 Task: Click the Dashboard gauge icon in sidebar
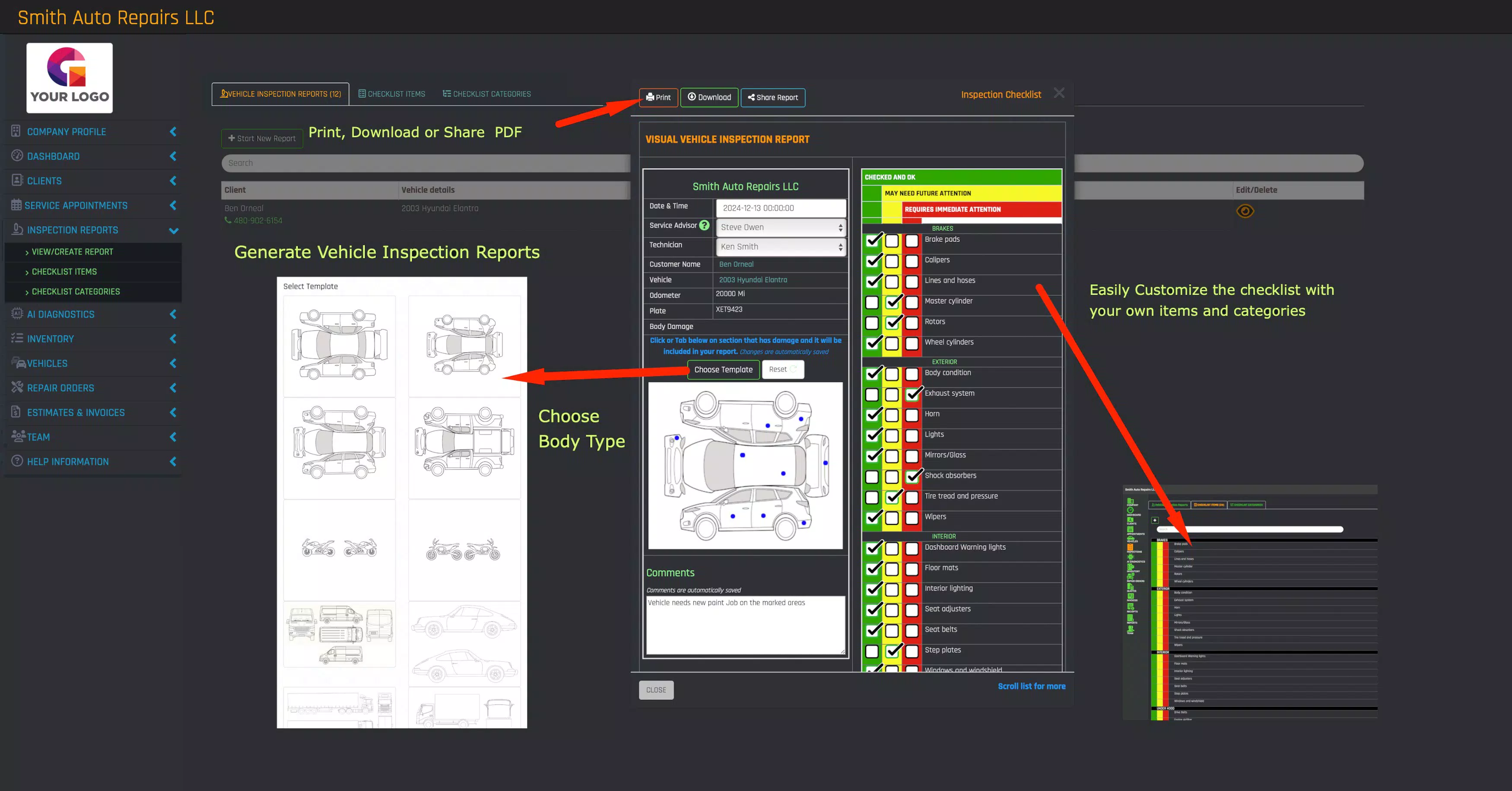coord(16,156)
